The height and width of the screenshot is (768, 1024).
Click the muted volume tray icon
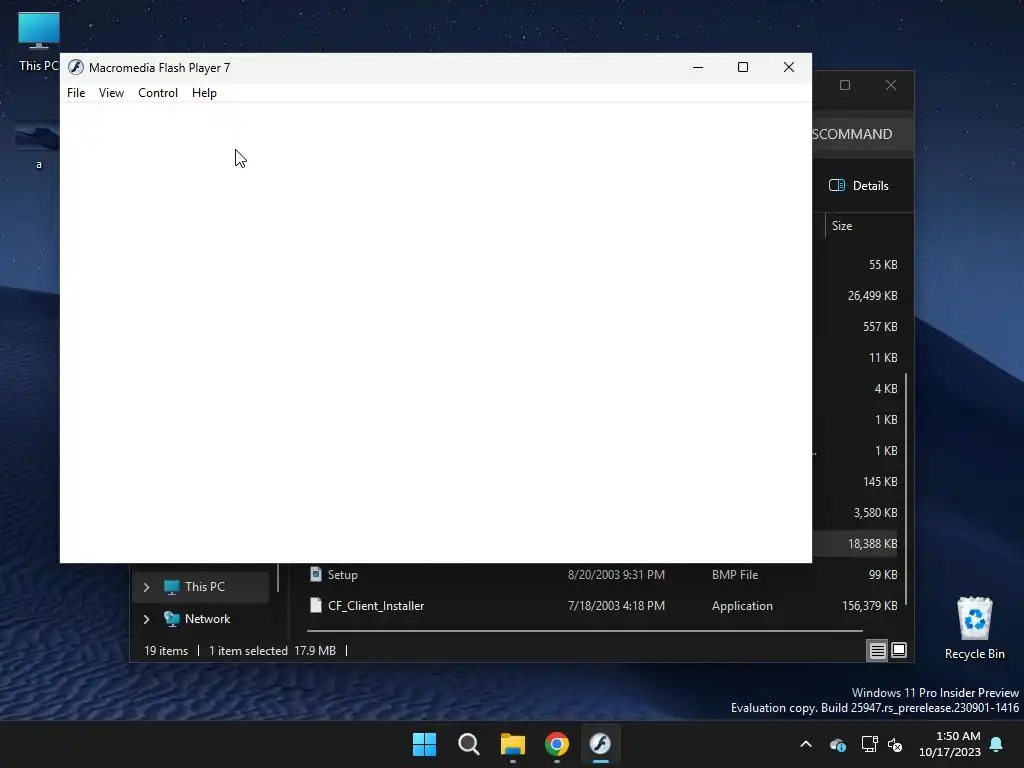895,744
